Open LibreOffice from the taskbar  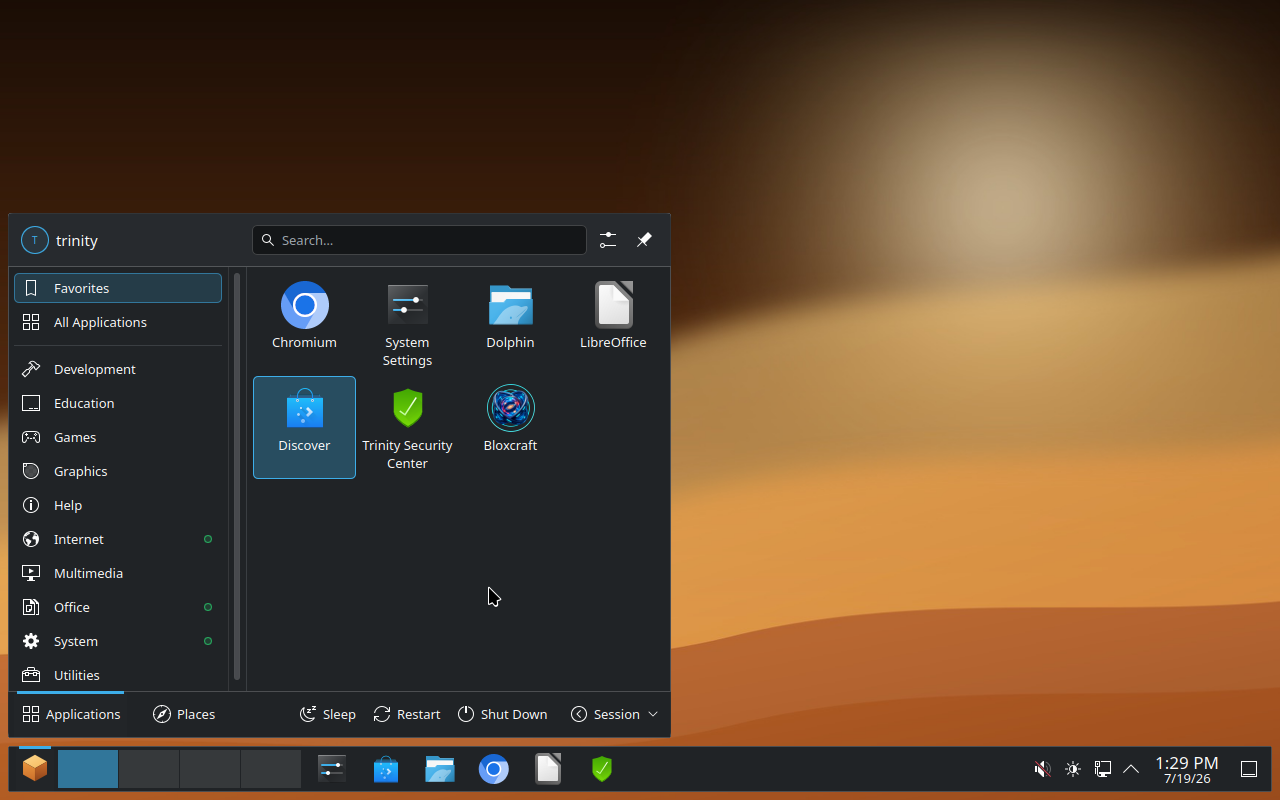pos(548,768)
